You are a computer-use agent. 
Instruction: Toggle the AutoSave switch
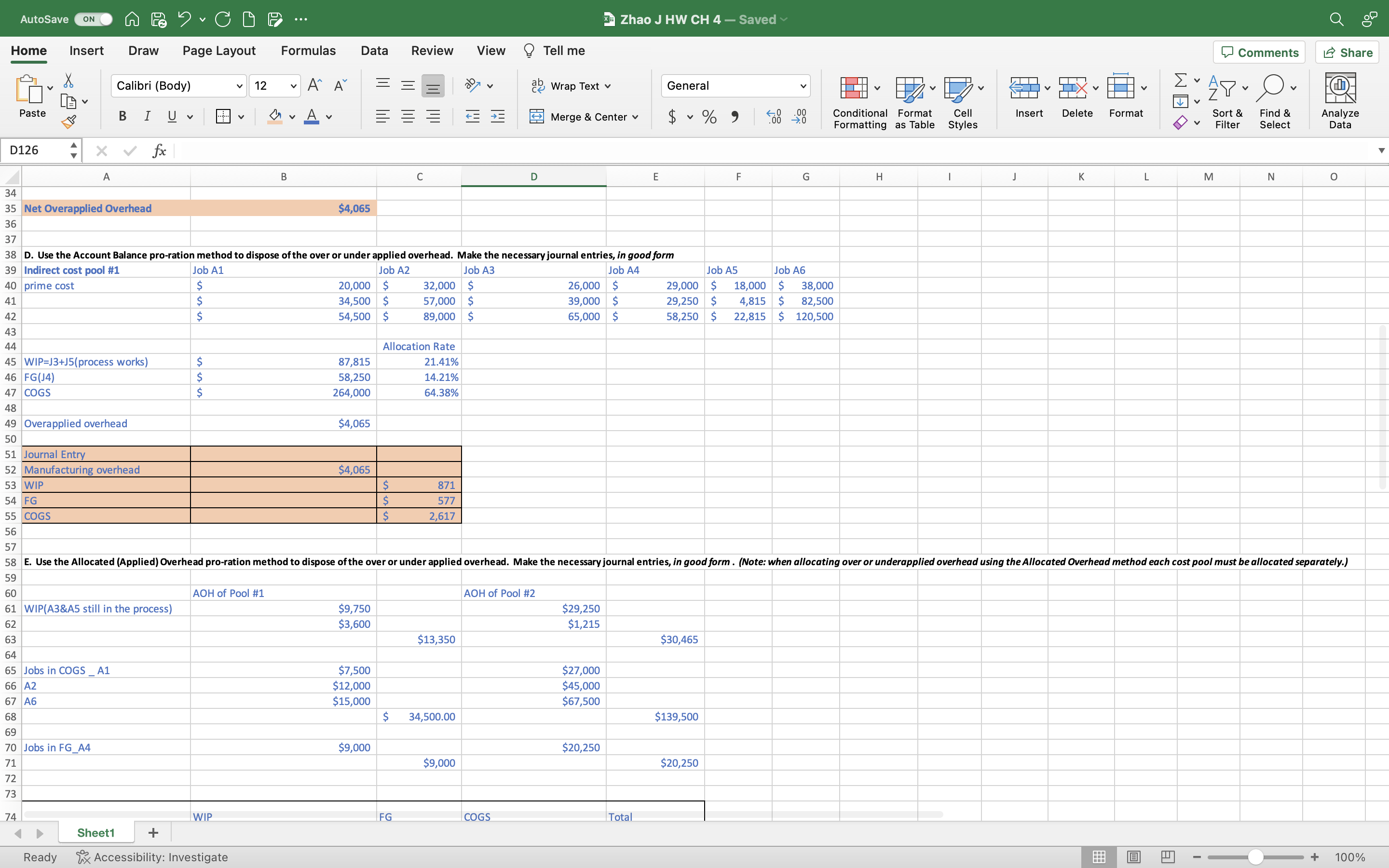[94, 19]
